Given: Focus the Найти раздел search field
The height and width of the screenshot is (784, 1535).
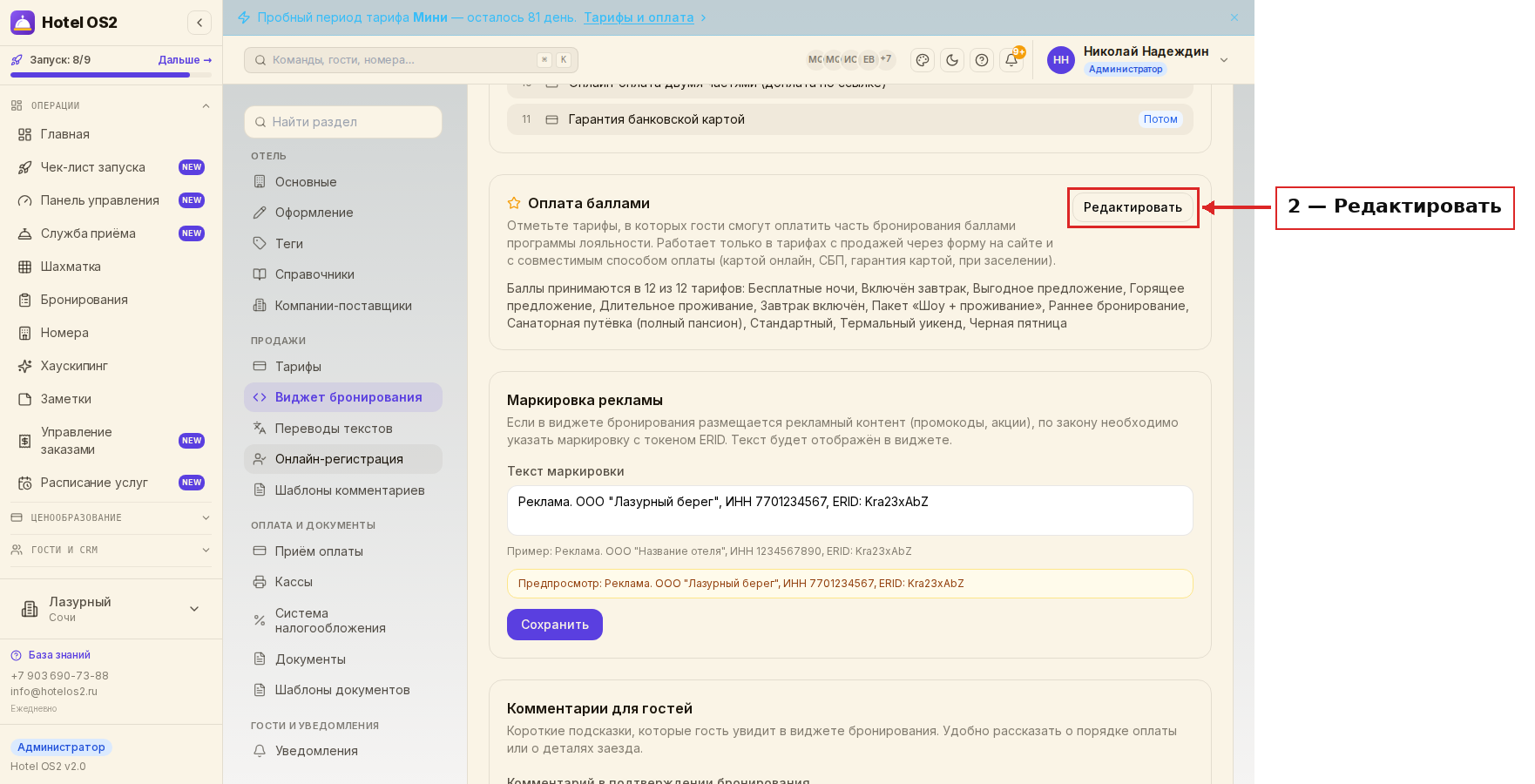Looking at the screenshot, I should point(343,122).
